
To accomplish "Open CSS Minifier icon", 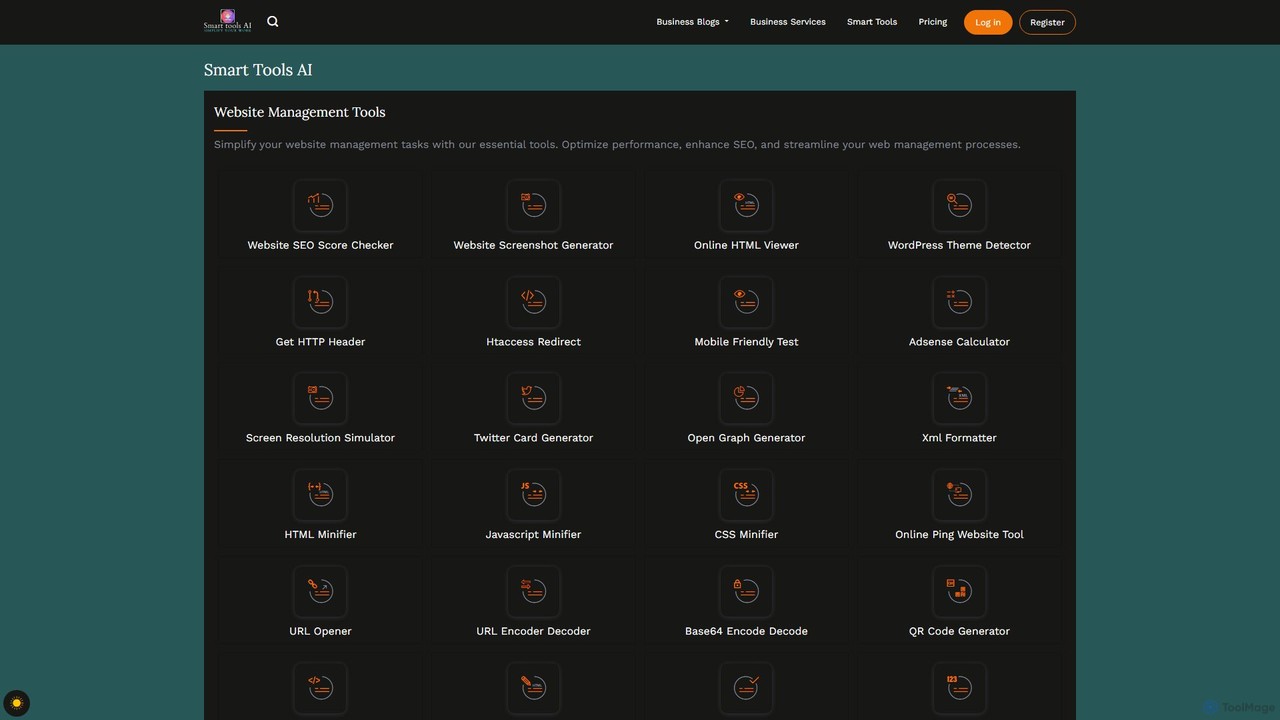I will coord(746,495).
